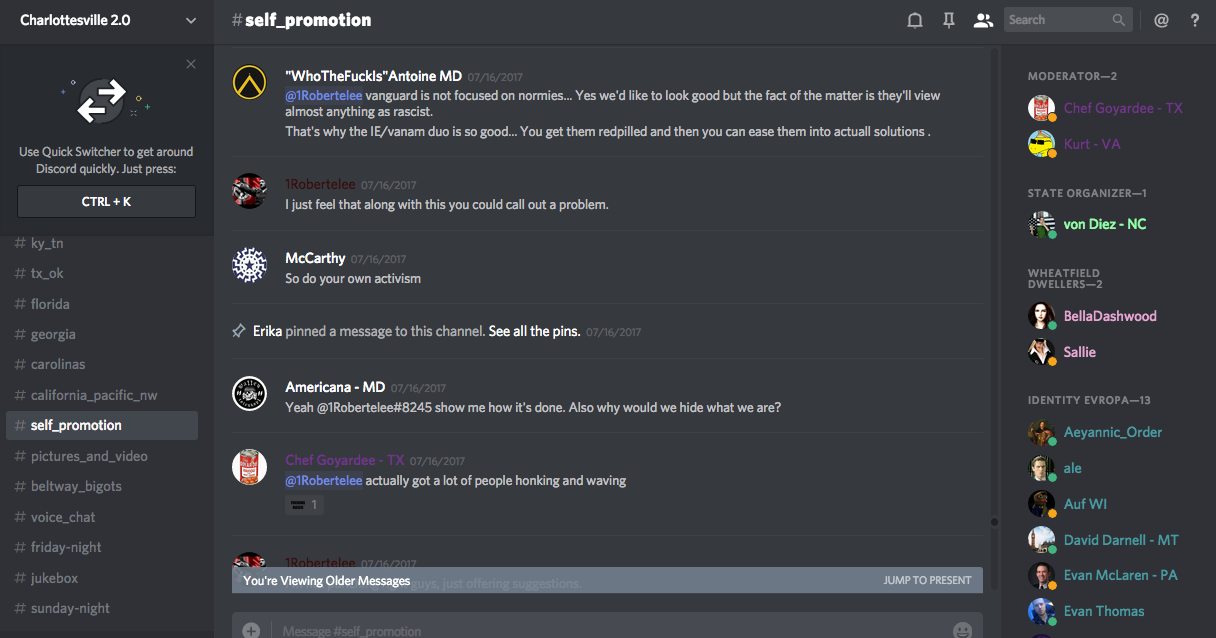Viewport: 1216px width, 638px height.
Task: Show pinned messages with pin icon
Action: pyautogui.click(x=949, y=20)
